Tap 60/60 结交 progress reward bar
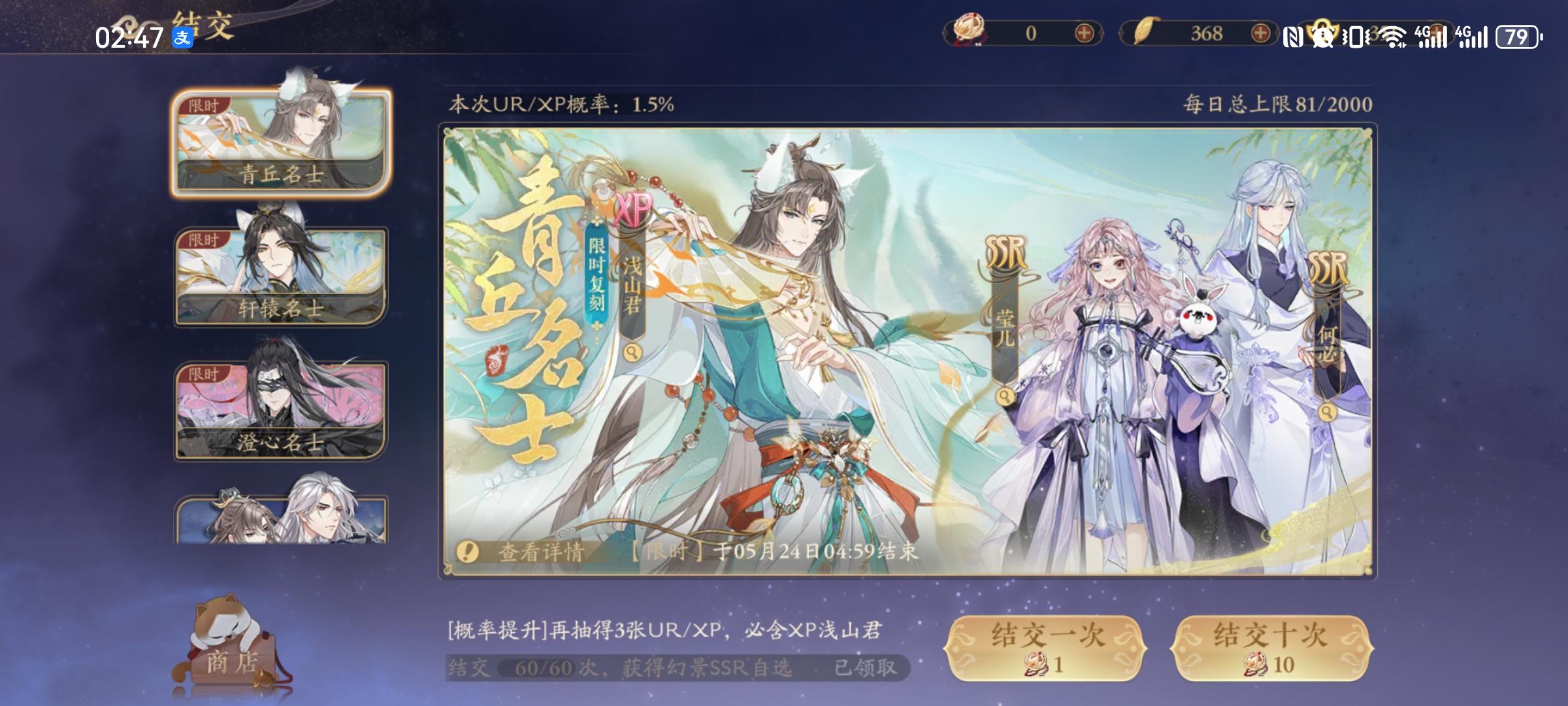 (x=678, y=667)
